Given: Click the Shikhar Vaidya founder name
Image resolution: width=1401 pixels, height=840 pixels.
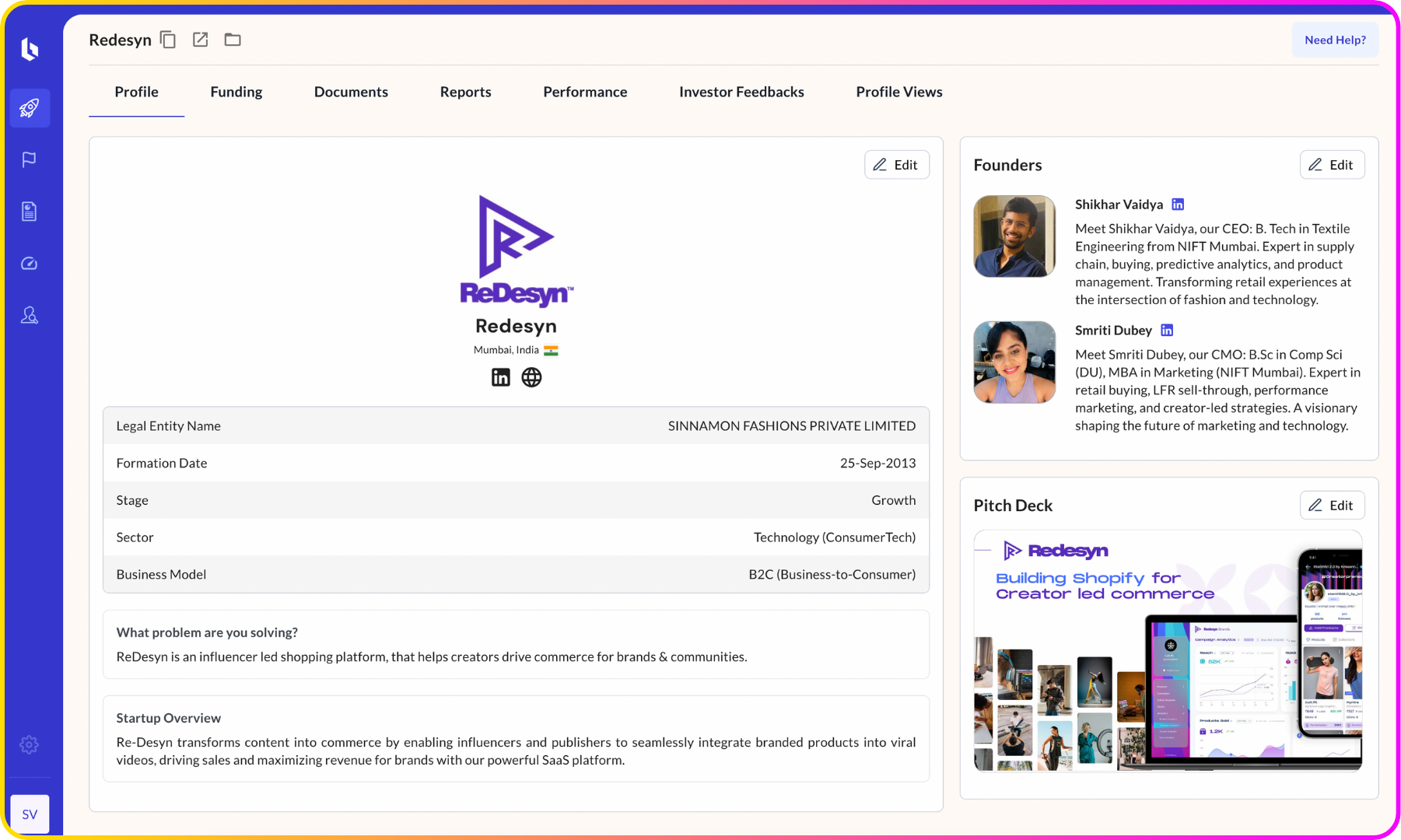Looking at the screenshot, I should [1119, 205].
